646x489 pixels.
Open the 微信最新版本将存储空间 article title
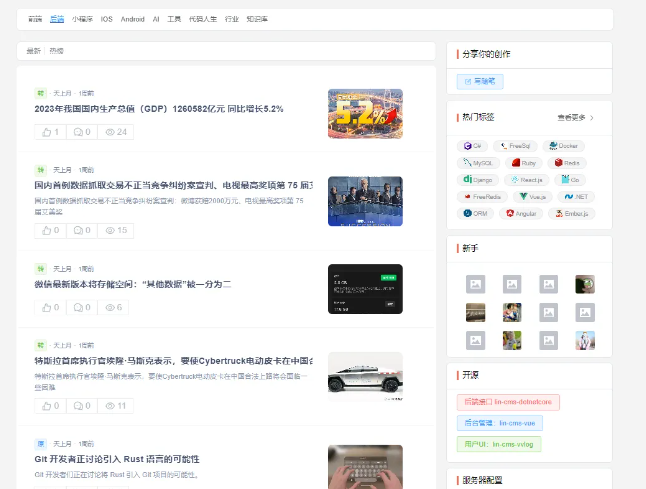coord(133,284)
